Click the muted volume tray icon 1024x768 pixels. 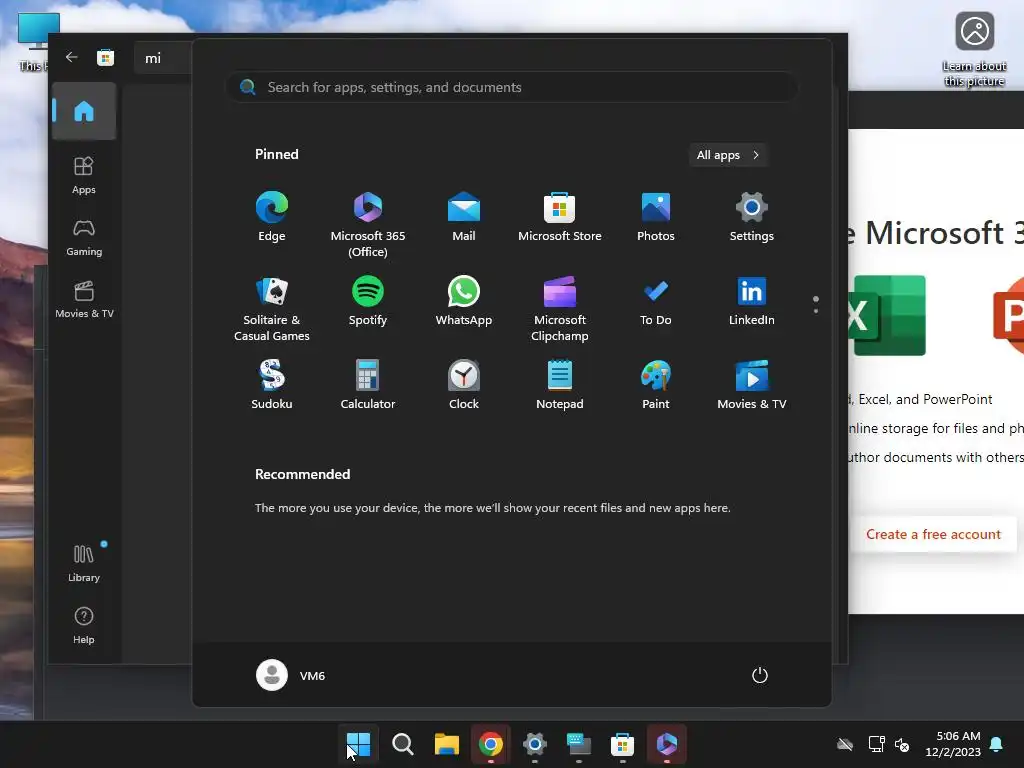point(902,744)
